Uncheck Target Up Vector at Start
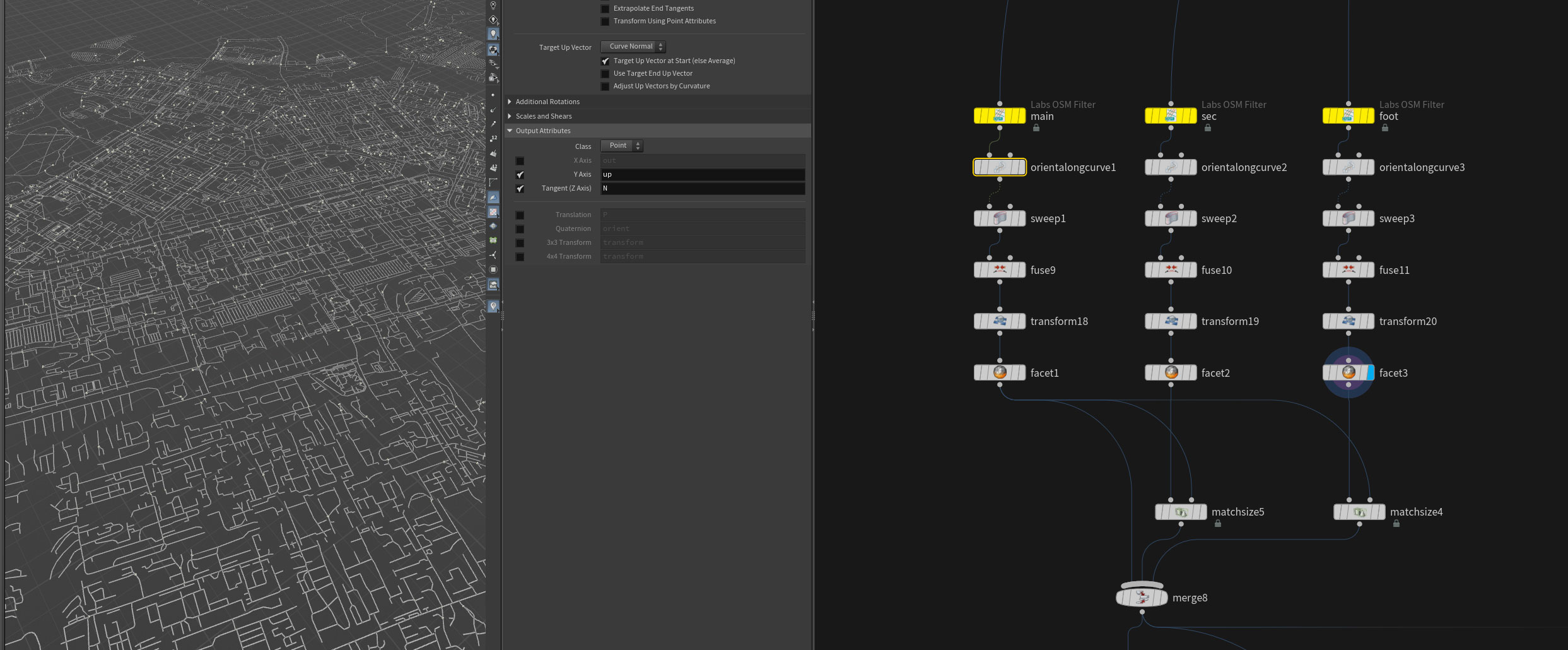 [x=605, y=61]
